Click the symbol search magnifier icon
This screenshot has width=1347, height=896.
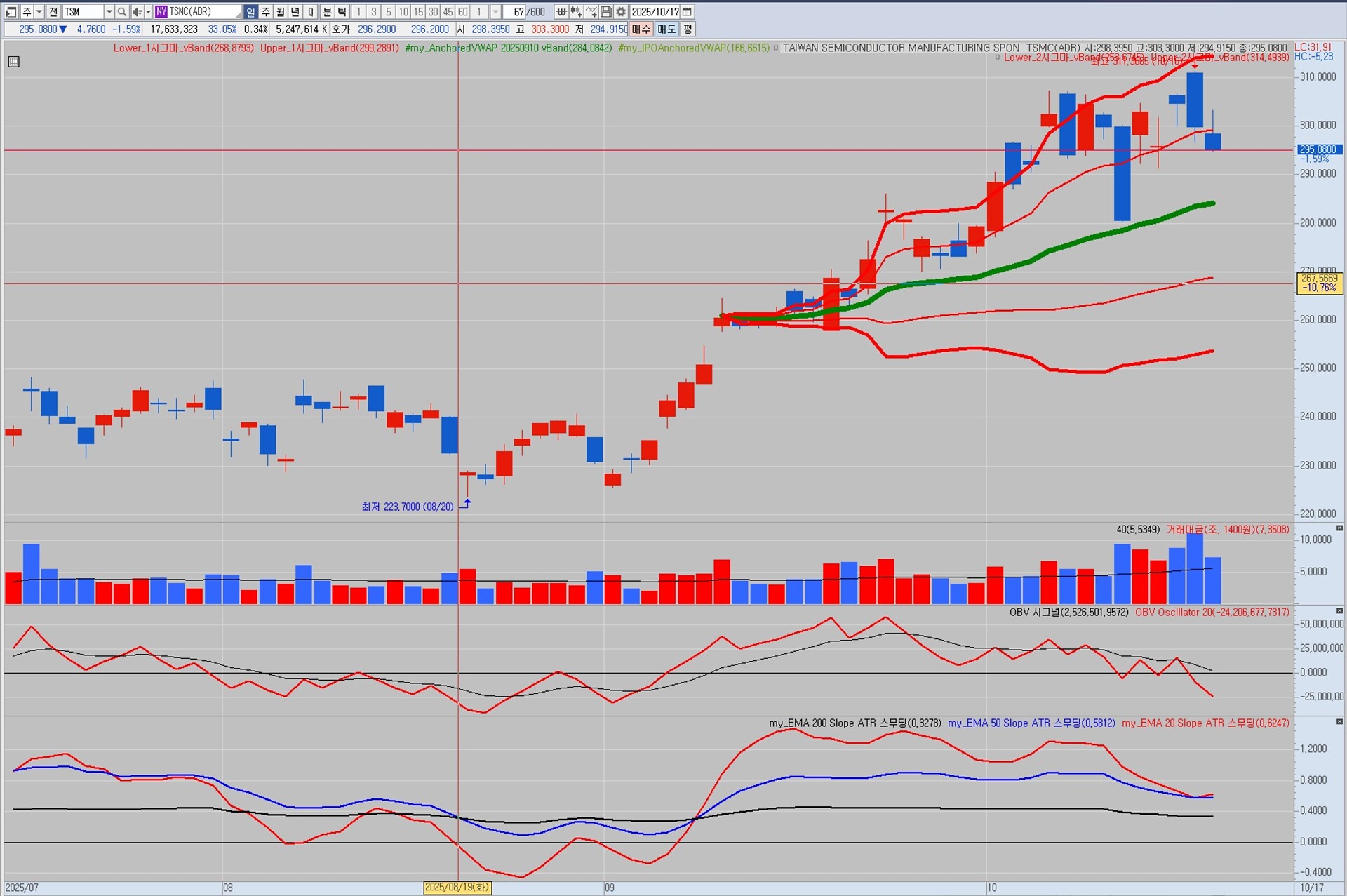coord(122,12)
